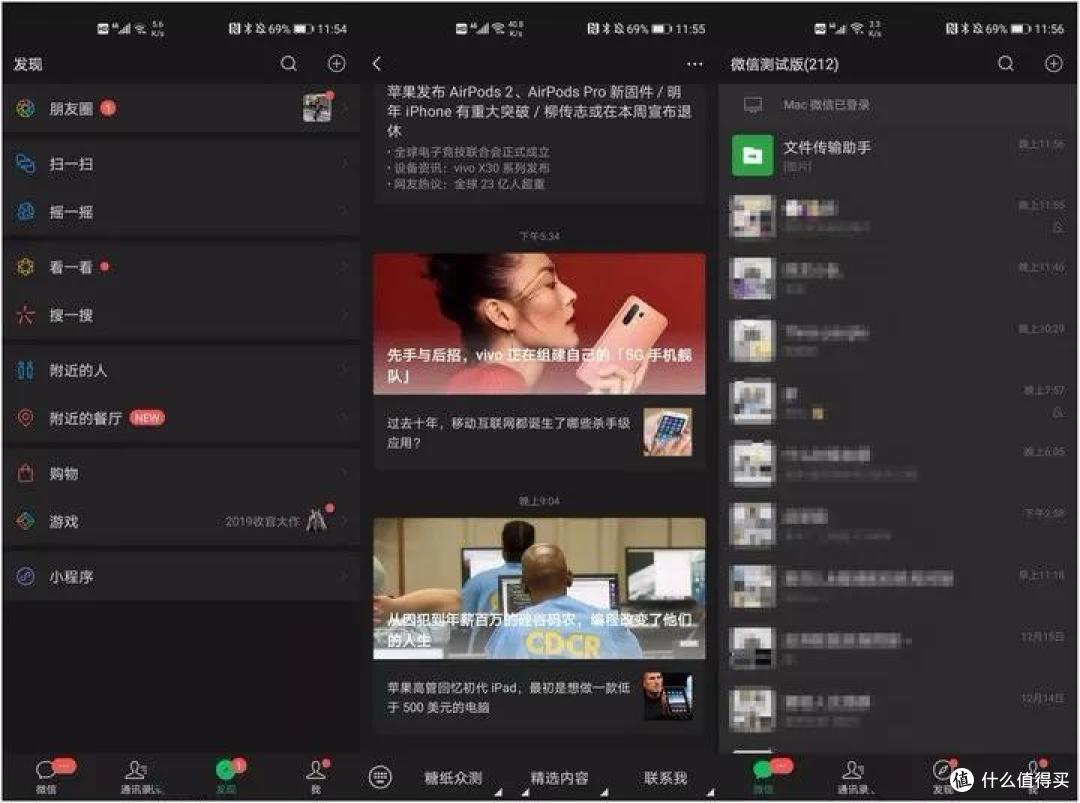Tap 发现 title on left screen
Viewport: 1080px width, 803px height.
(x=28, y=64)
